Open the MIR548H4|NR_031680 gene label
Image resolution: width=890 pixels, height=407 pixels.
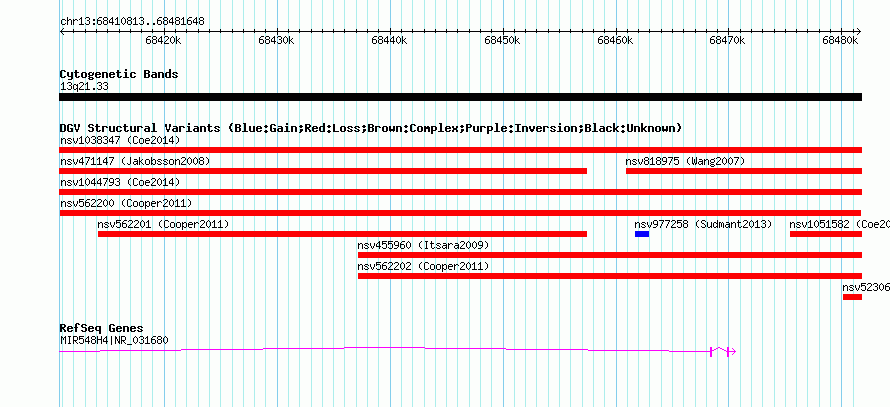114,341
